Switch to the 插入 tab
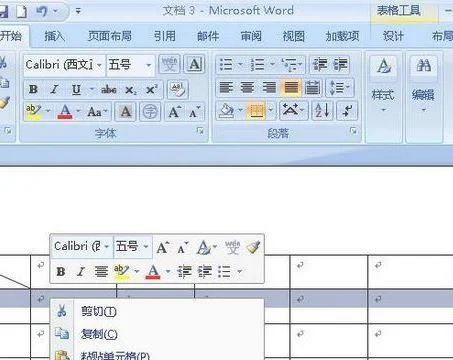Image resolution: width=453 pixels, height=360 pixels. click(54, 36)
